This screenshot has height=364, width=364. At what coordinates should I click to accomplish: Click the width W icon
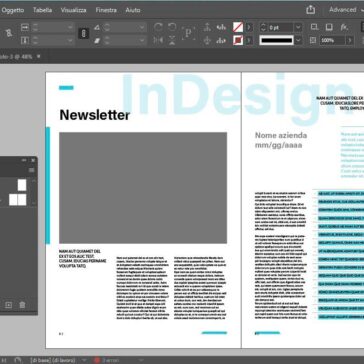[25, 27]
